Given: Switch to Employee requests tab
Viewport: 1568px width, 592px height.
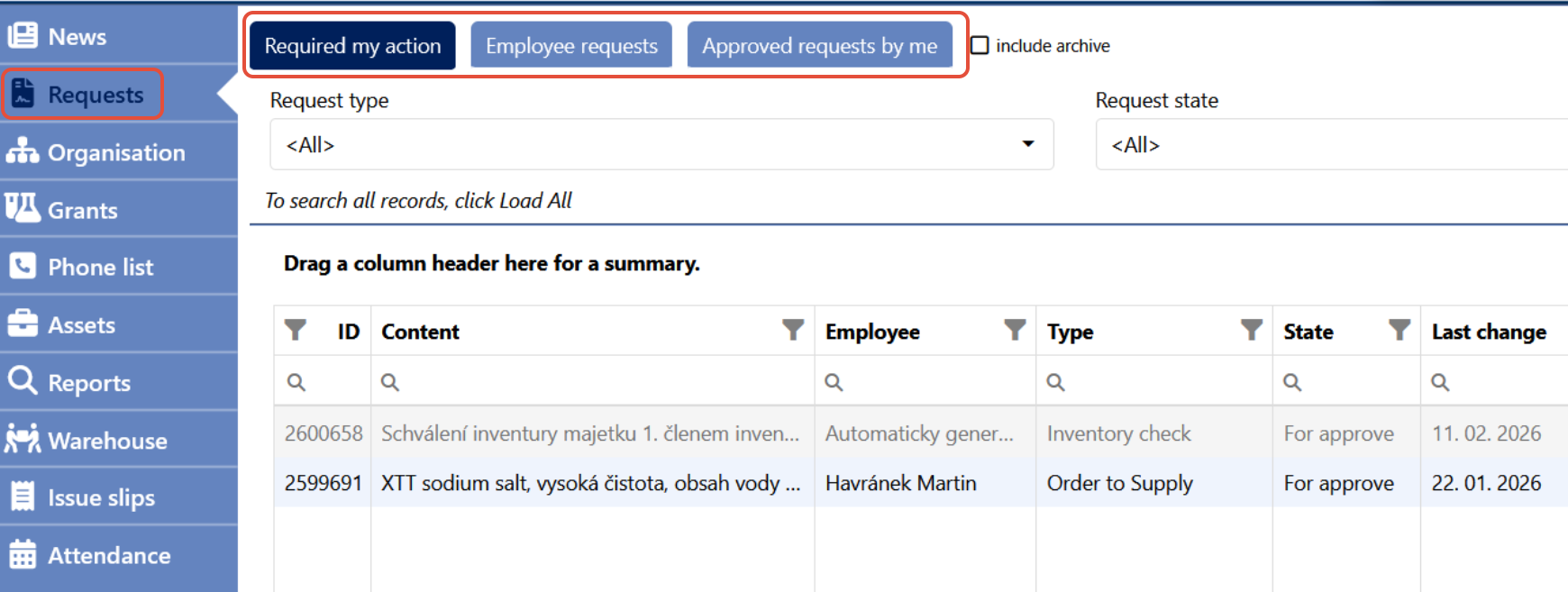Looking at the screenshot, I should click(571, 45).
